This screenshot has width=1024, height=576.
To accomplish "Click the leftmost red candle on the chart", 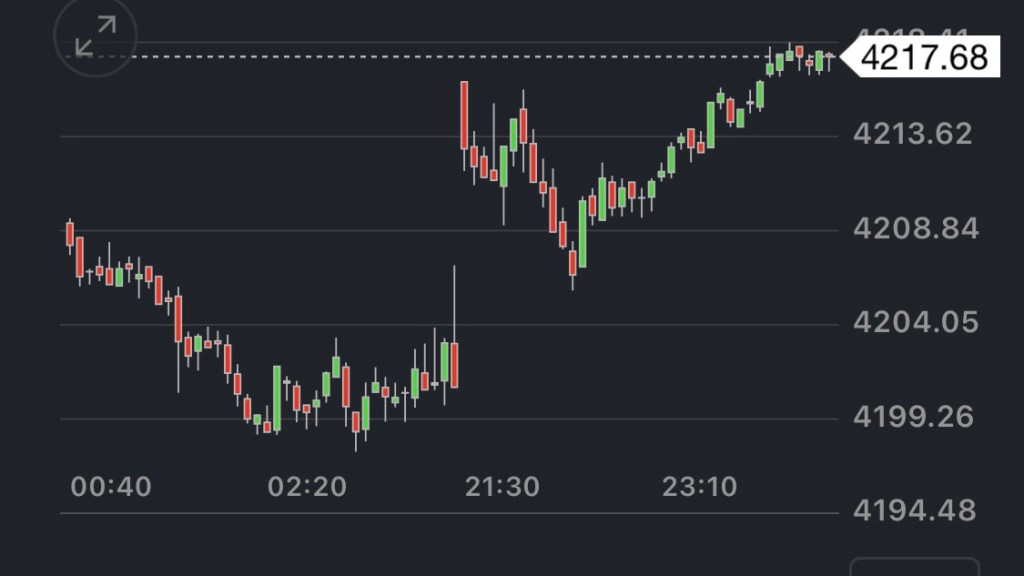I will point(70,234).
